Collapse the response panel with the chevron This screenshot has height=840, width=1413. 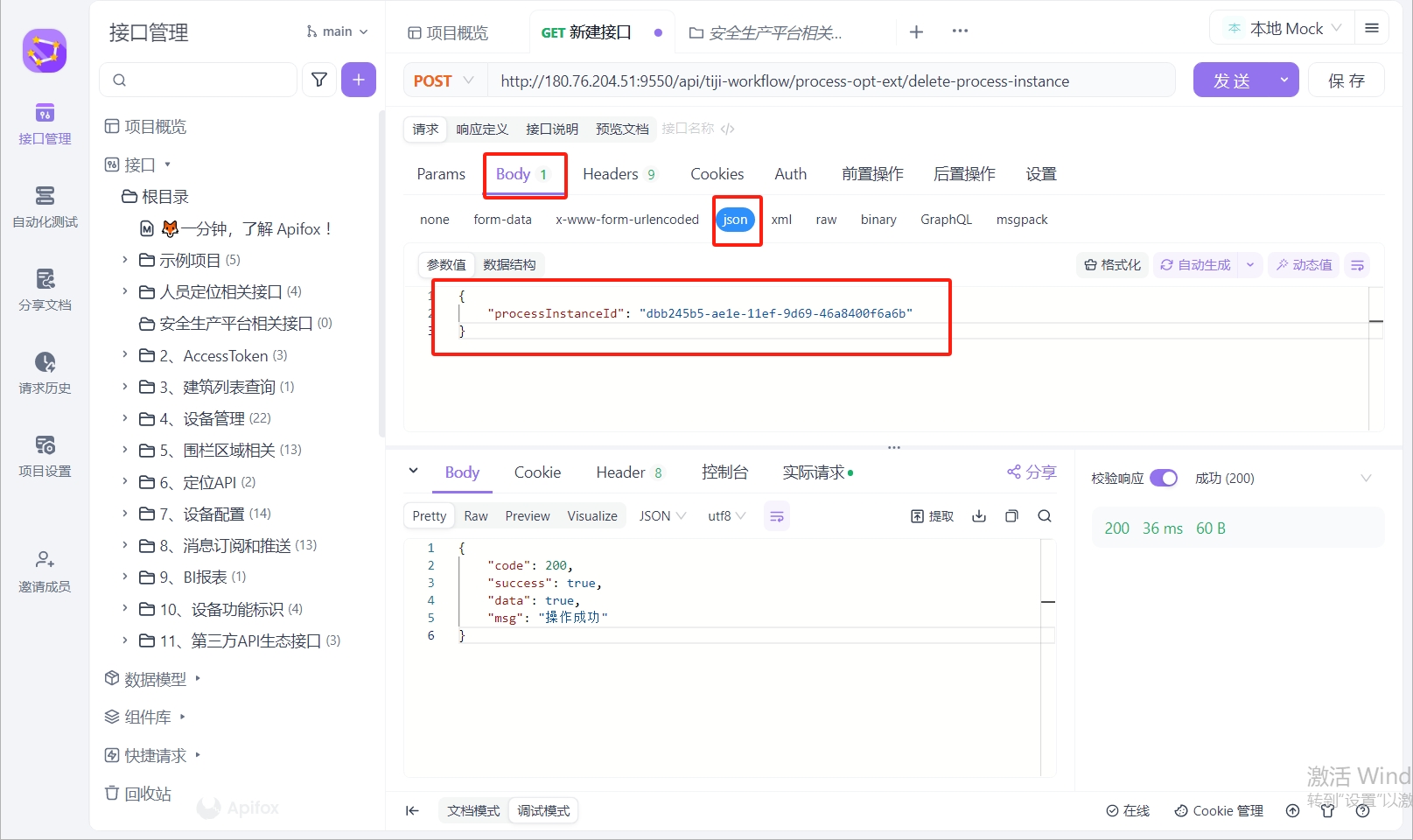point(413,471)
